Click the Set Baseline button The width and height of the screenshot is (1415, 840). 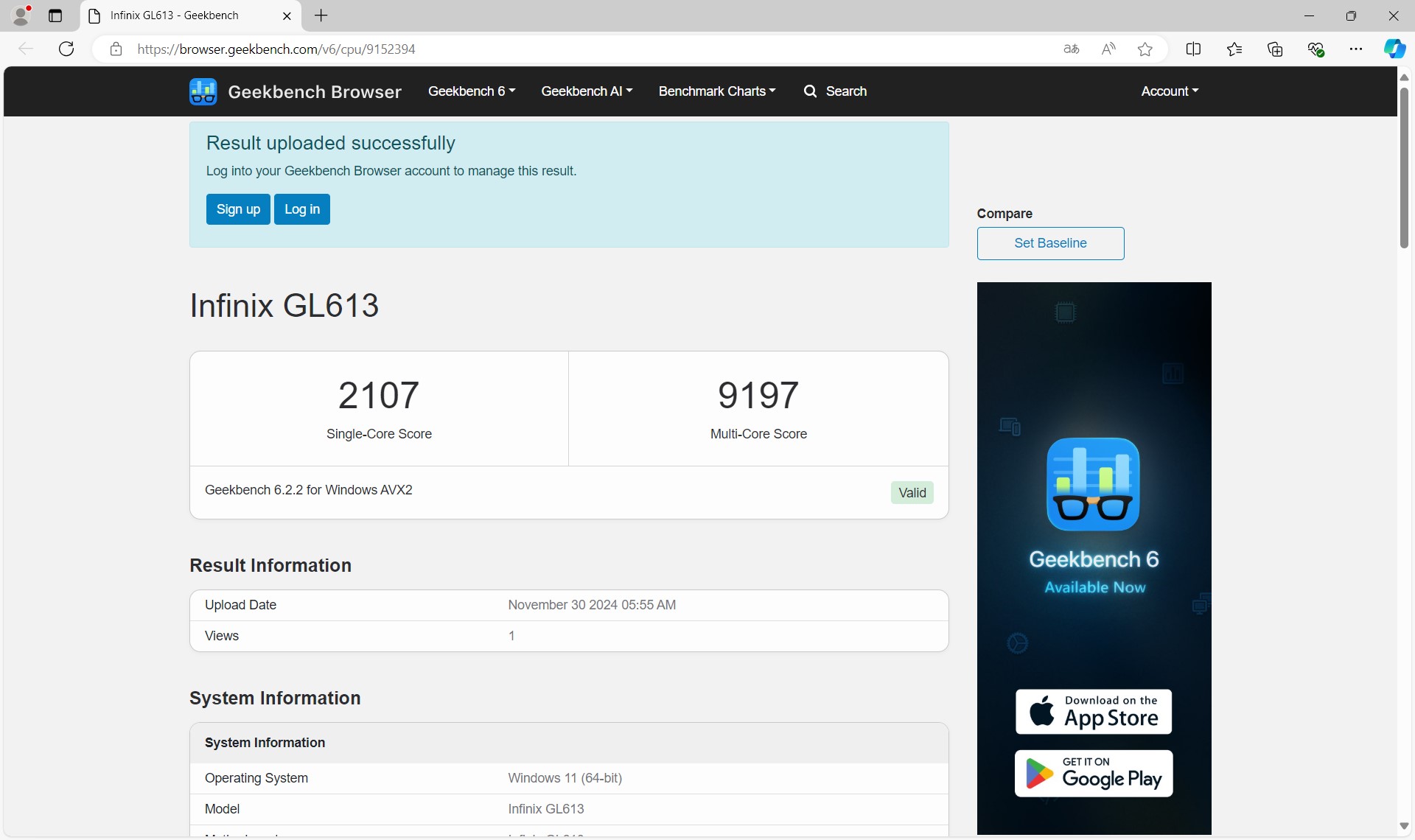(1050, 243)
